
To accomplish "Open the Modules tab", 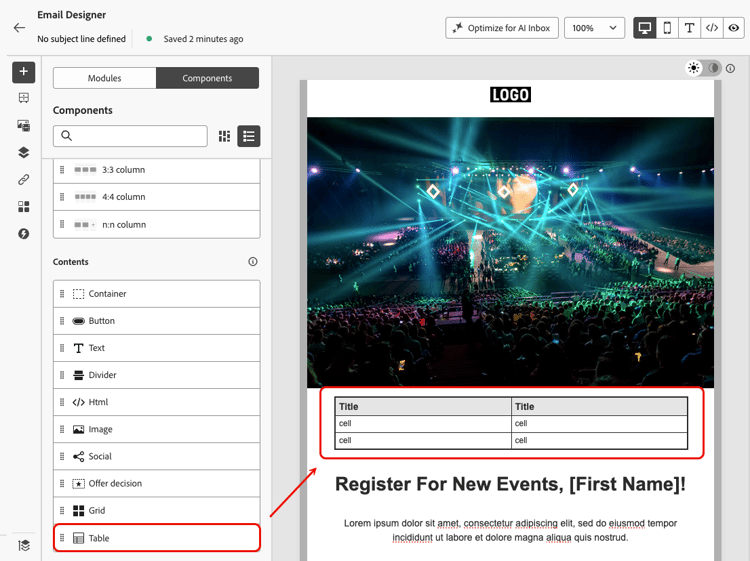I will click(x=104, y=78).
